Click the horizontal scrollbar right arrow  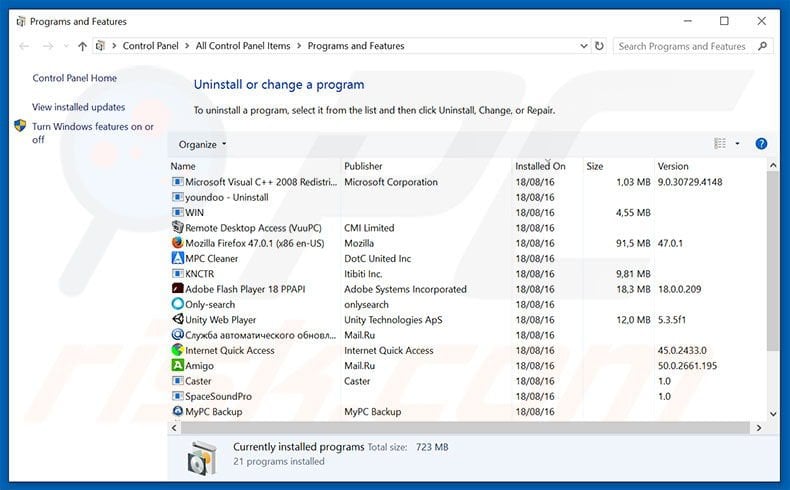point(759,428)
